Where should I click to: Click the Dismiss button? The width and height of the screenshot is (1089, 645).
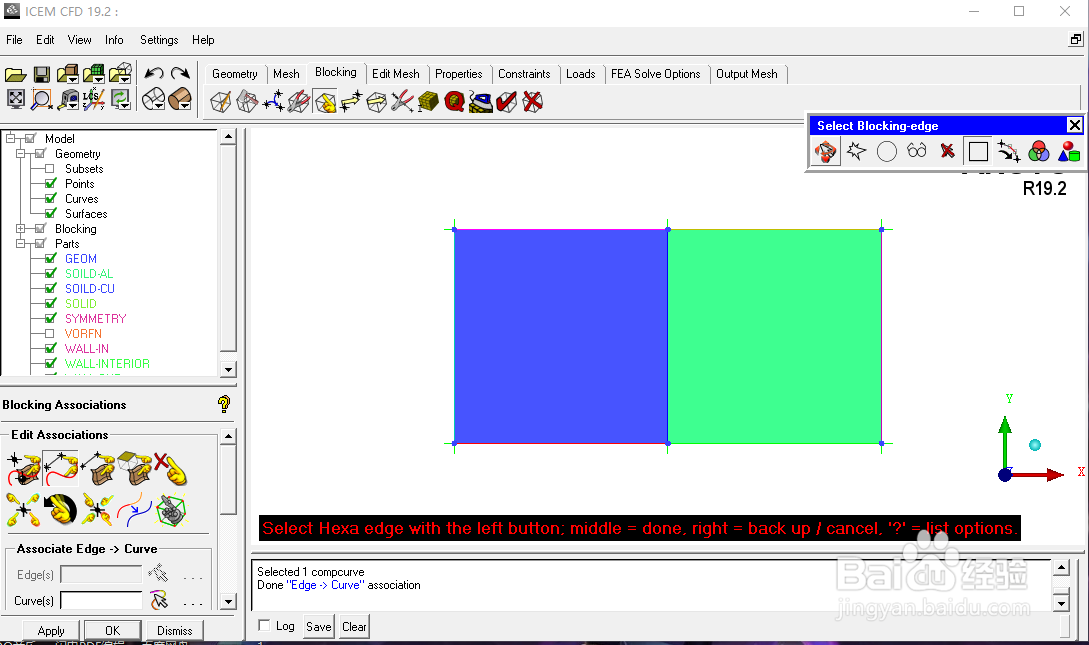(174, 630)
